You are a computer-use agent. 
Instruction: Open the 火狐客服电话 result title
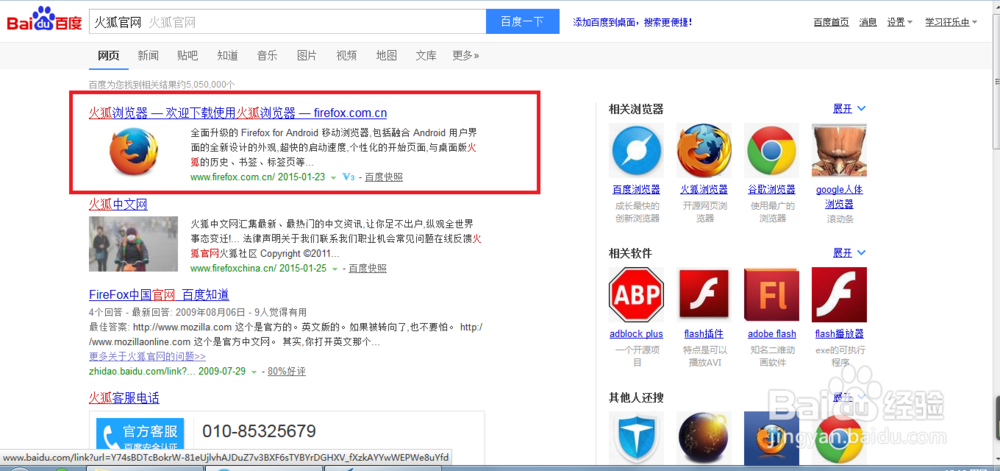124,399
